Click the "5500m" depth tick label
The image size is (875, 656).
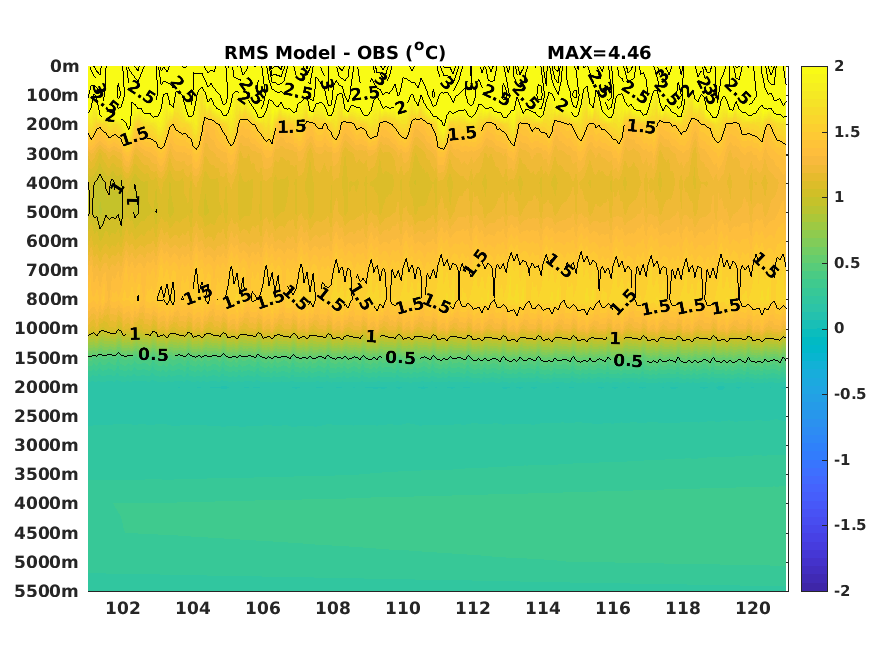point(47,591)
